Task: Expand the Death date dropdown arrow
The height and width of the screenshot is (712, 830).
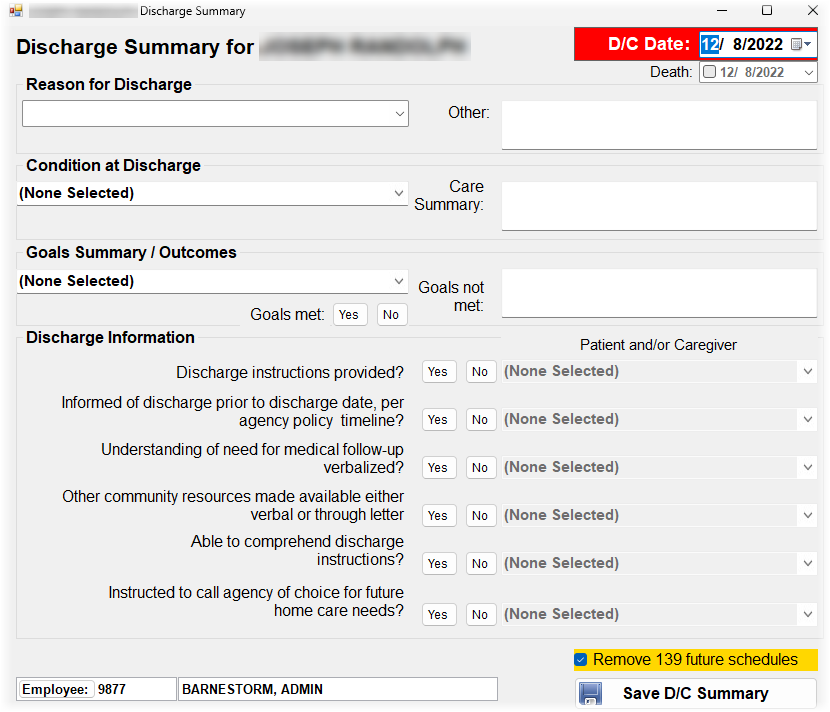Action: click(808, 72)
